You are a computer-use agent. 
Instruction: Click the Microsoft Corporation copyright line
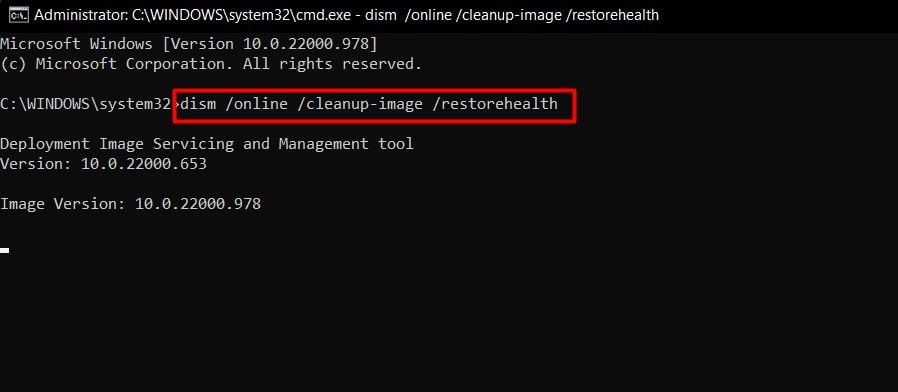click(x=211, y=64)
